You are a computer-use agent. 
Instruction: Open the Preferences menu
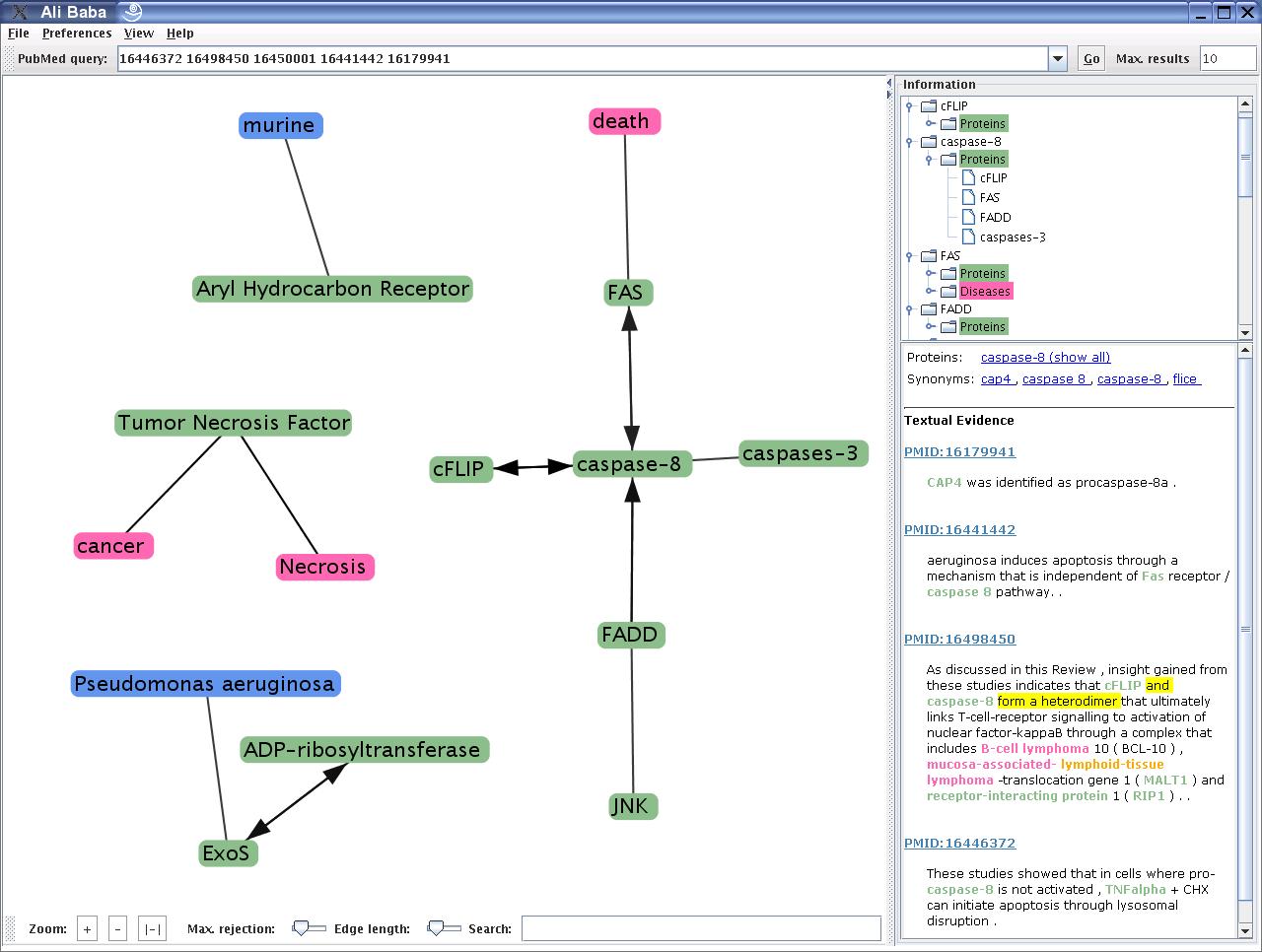click(x=77, y=34)
